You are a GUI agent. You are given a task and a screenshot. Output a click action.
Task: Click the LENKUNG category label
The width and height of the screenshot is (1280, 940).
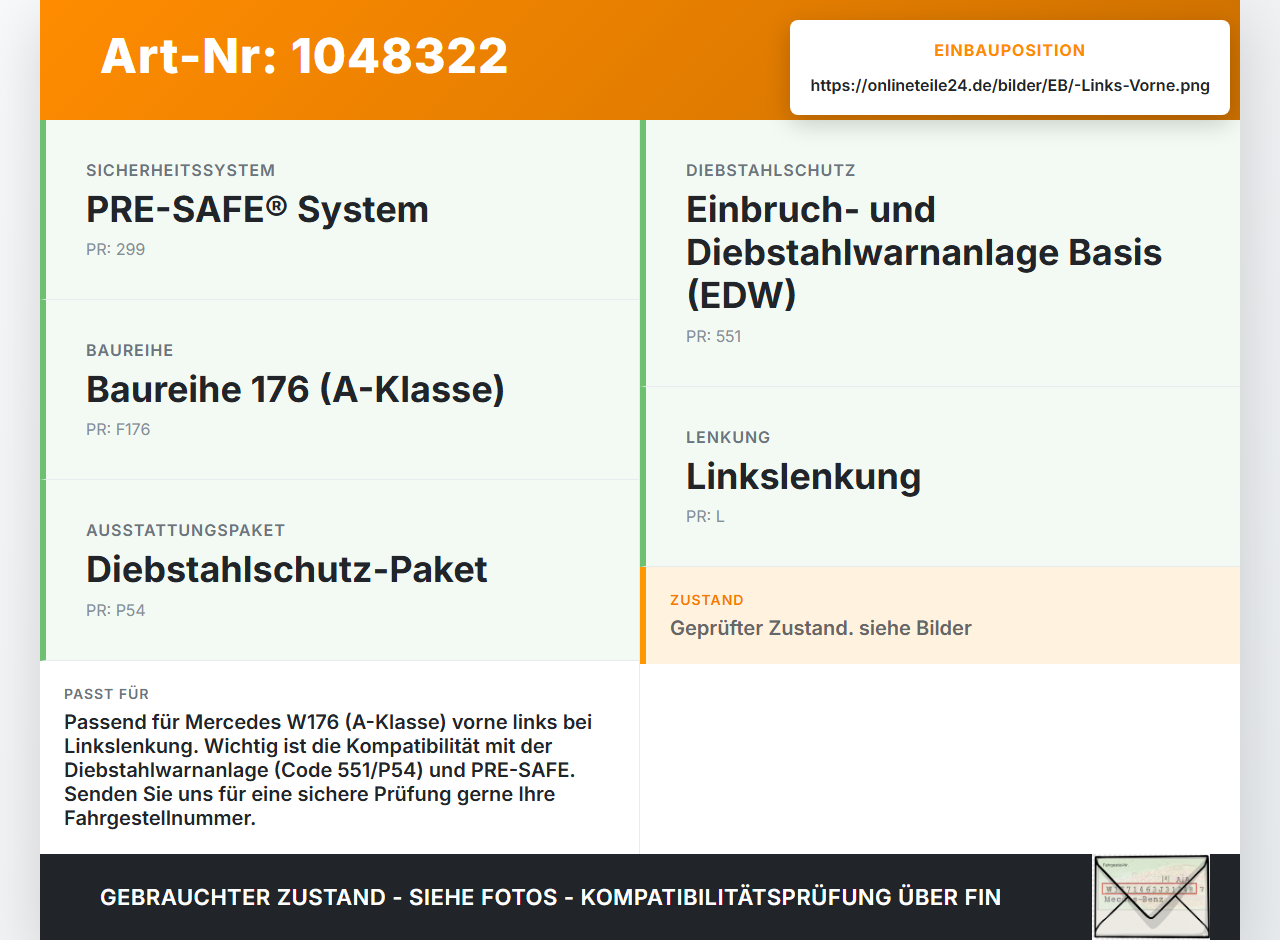[x=728, y=437]
